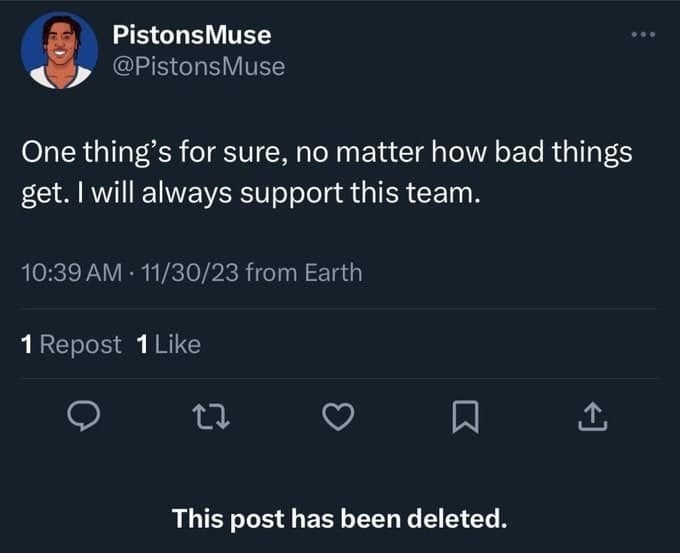Open the PistonsMuse profile avatar
This screenshot has height=553, width=680.
coord(57,49)
